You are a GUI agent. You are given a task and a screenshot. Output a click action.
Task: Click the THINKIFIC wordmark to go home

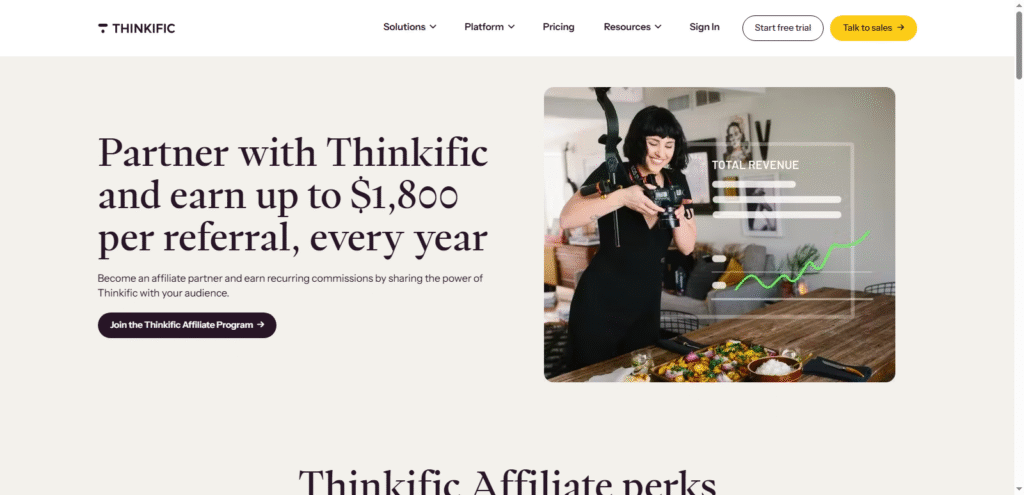(x=143, y=28)
